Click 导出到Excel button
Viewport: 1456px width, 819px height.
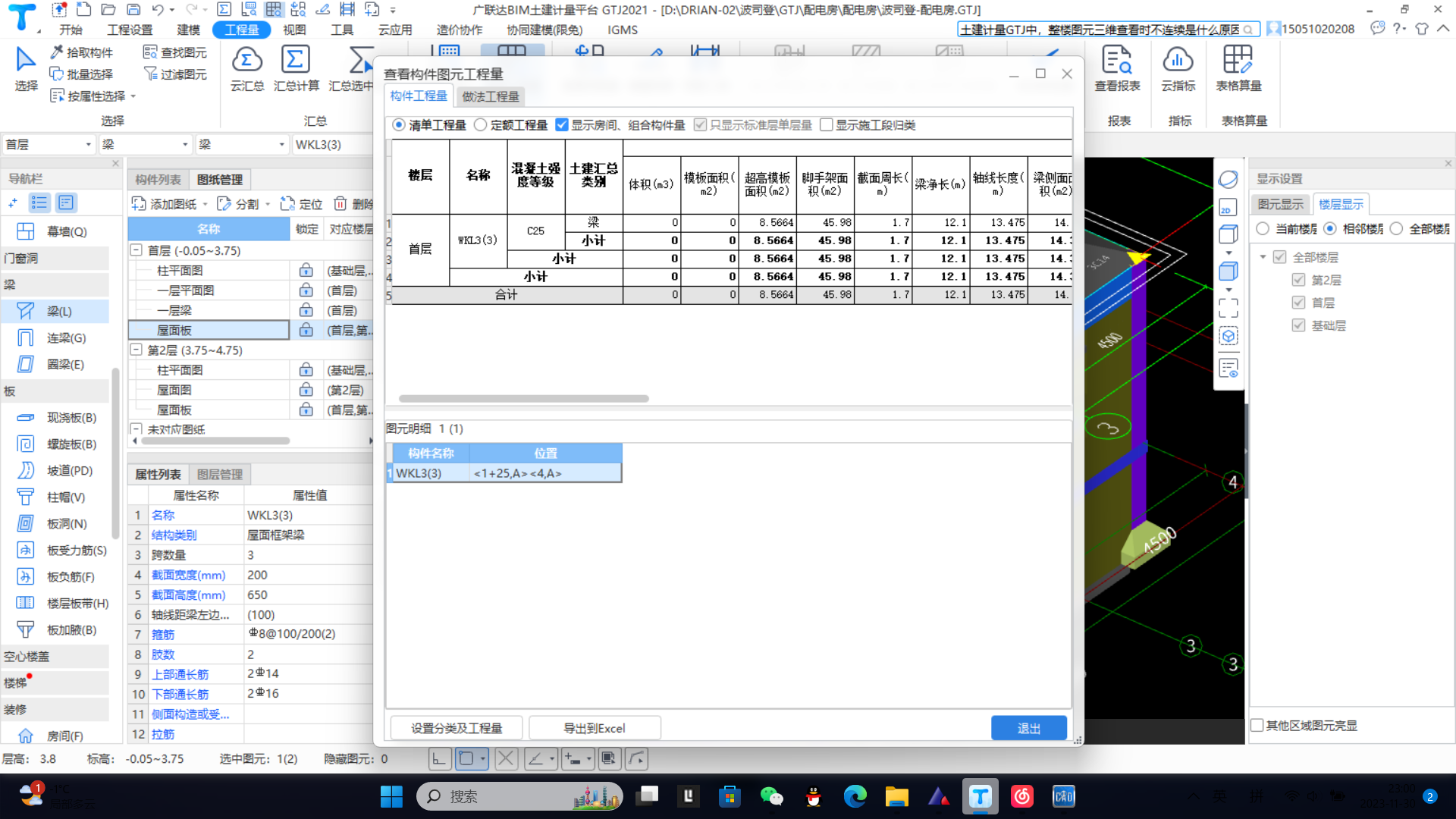(x=595, y=728)
